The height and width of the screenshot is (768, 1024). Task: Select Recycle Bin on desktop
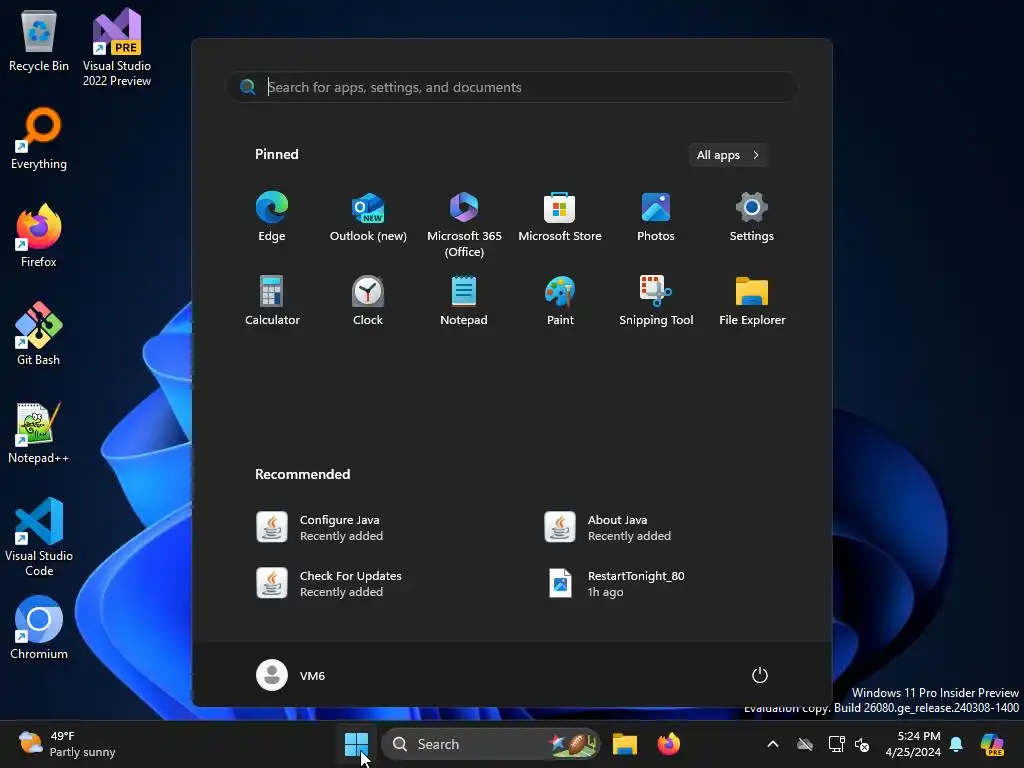[39, 41]
